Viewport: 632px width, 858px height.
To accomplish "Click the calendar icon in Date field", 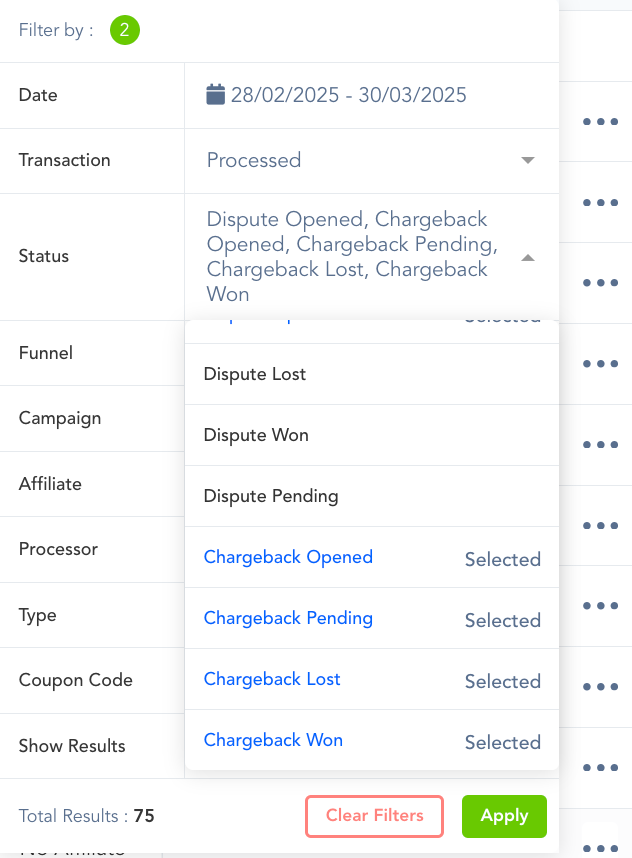I will pyautogui.click(x=215, y=95).
